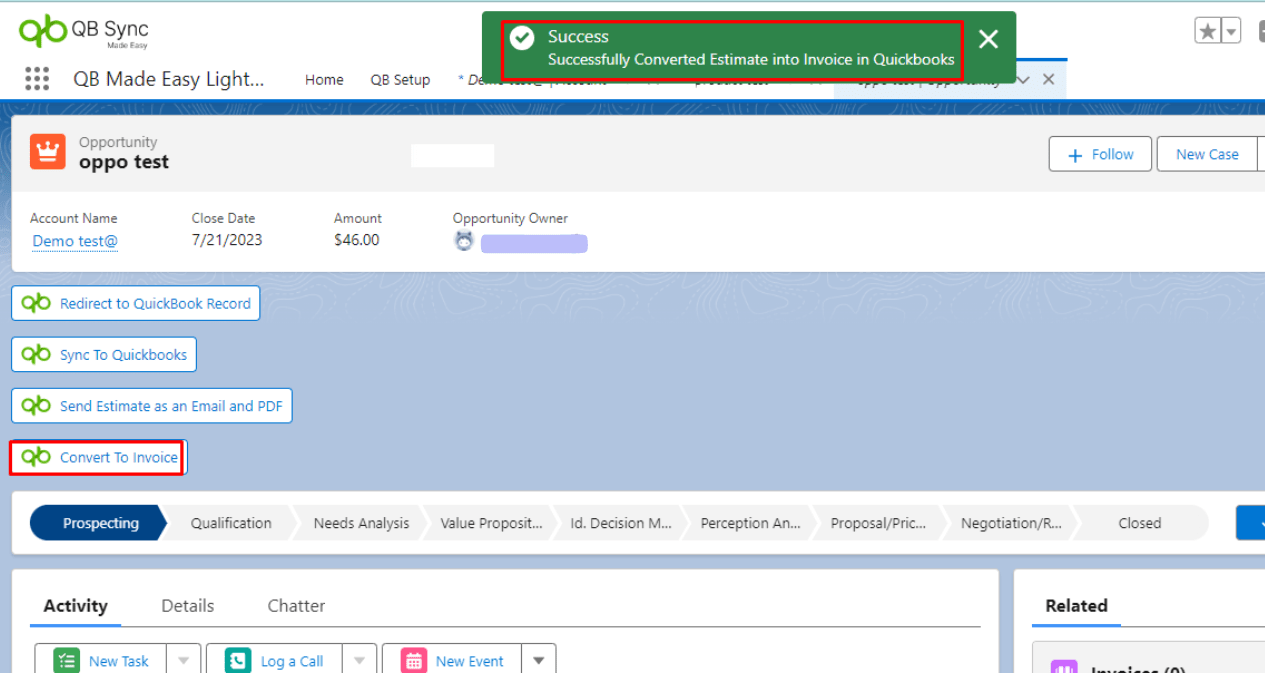This screenshot has width=1265, height=673.
Task: Click the QB Made Easy Lightning app name
Action: (169, 79)
